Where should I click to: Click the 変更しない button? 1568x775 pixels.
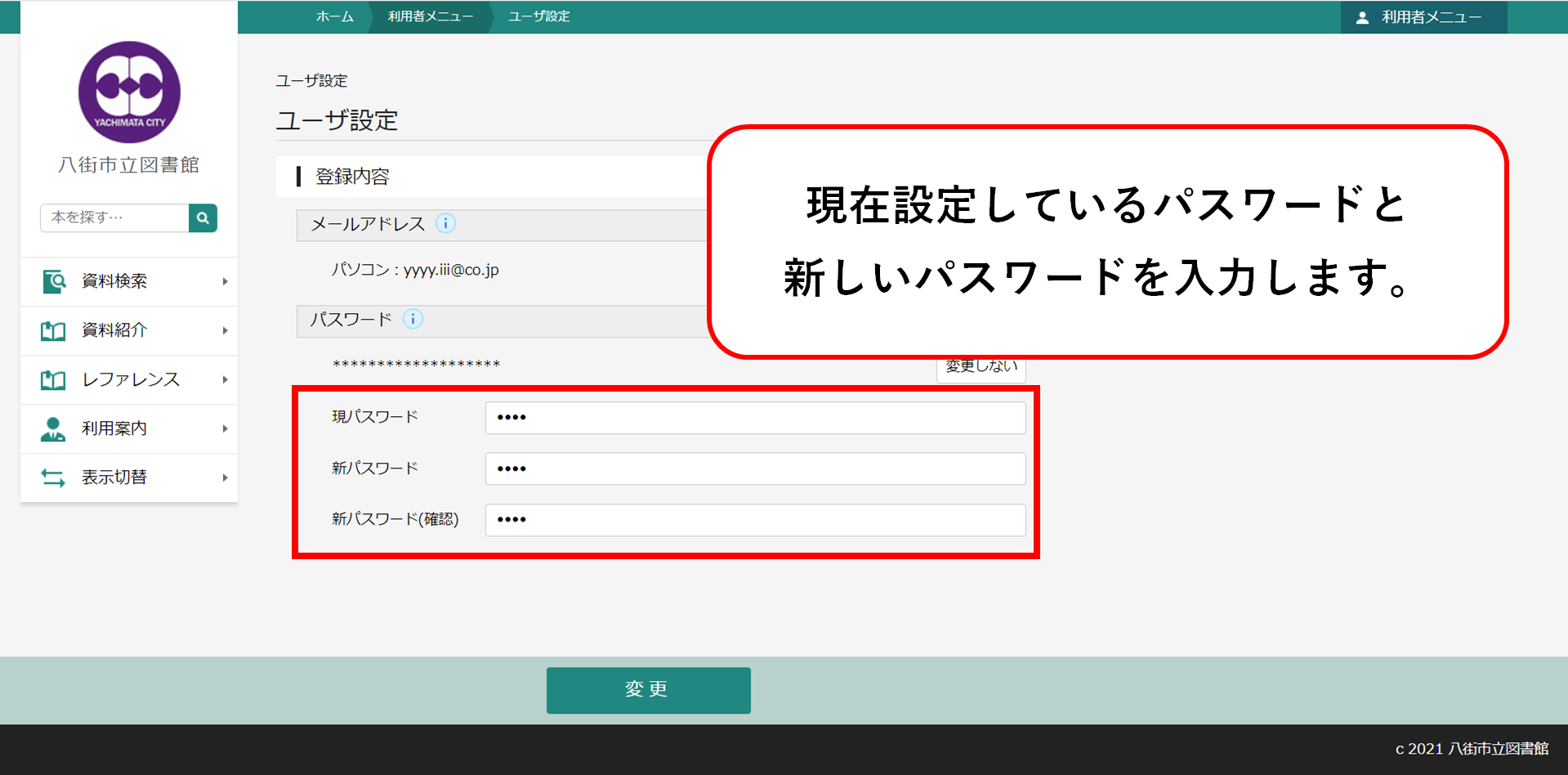pyautogui.click(x=981, y=368)
